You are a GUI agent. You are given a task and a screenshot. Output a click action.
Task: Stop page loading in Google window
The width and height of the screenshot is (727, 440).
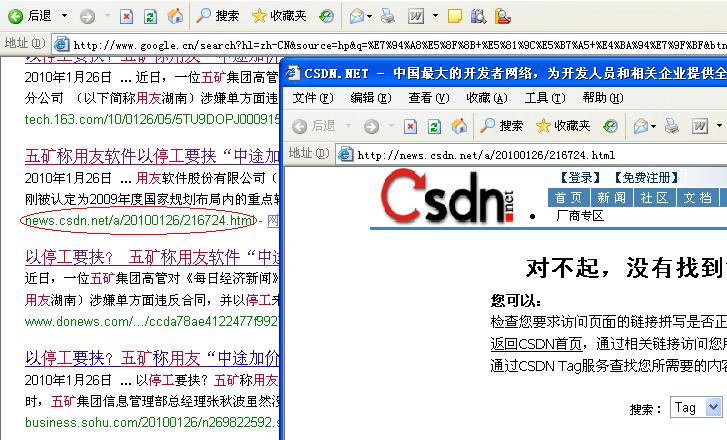point(126,17)
